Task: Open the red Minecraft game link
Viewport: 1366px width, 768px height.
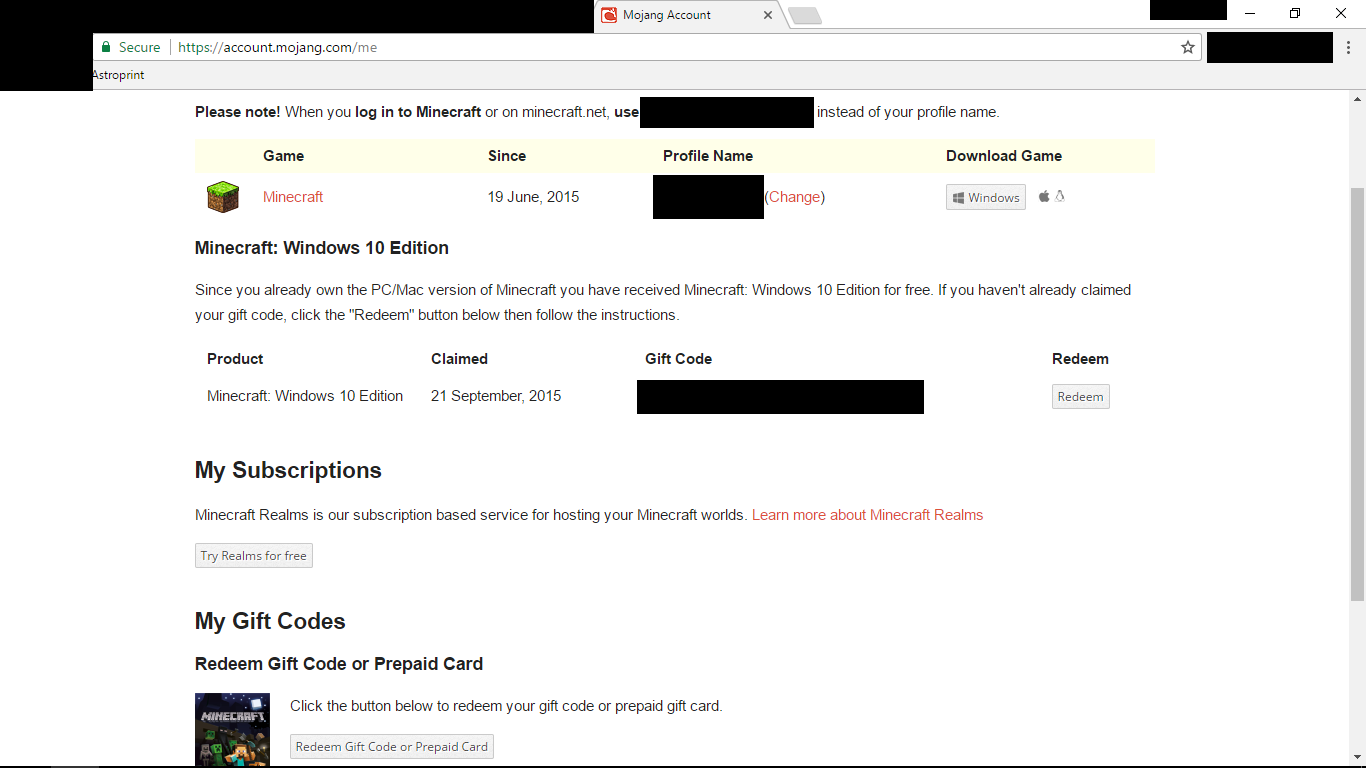Action: pyautogui.click(x=293, y=197)
